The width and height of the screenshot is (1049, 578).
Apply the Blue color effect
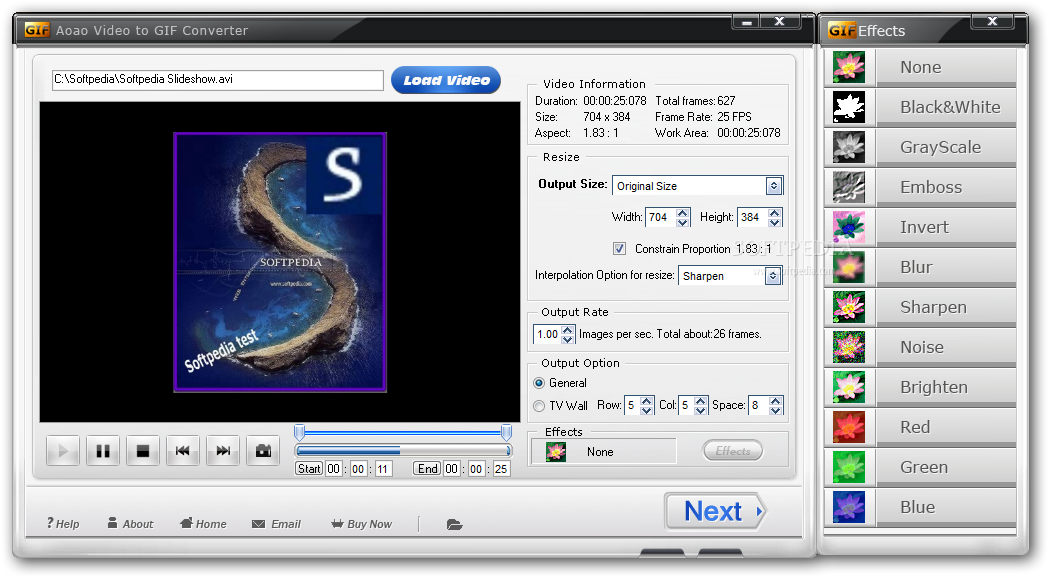pos(946,507)
